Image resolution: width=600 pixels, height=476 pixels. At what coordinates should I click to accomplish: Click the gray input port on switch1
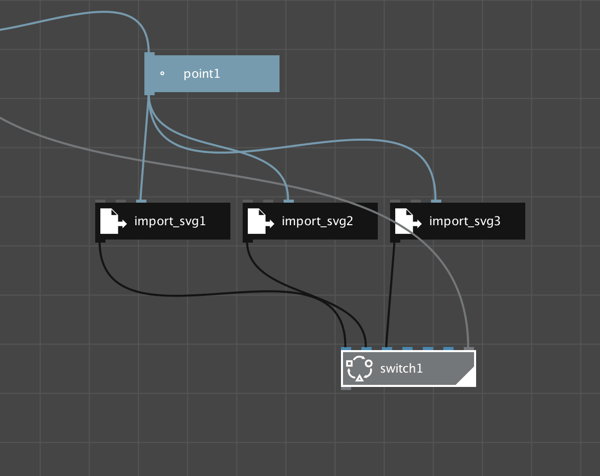pos(469,349)
